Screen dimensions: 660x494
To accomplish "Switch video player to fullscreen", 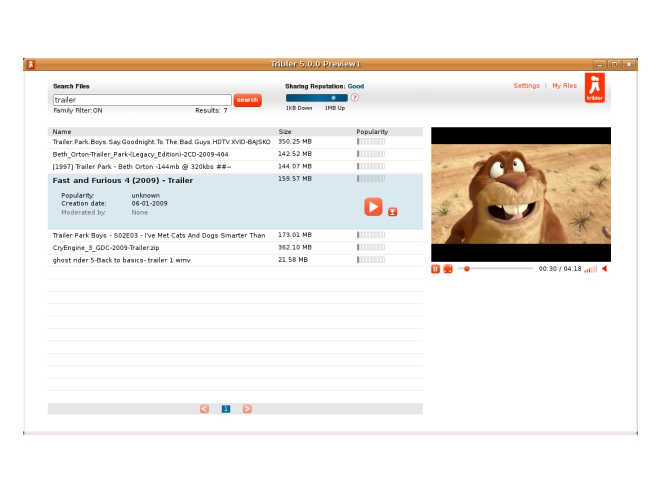I will click(x=448, y=269).
